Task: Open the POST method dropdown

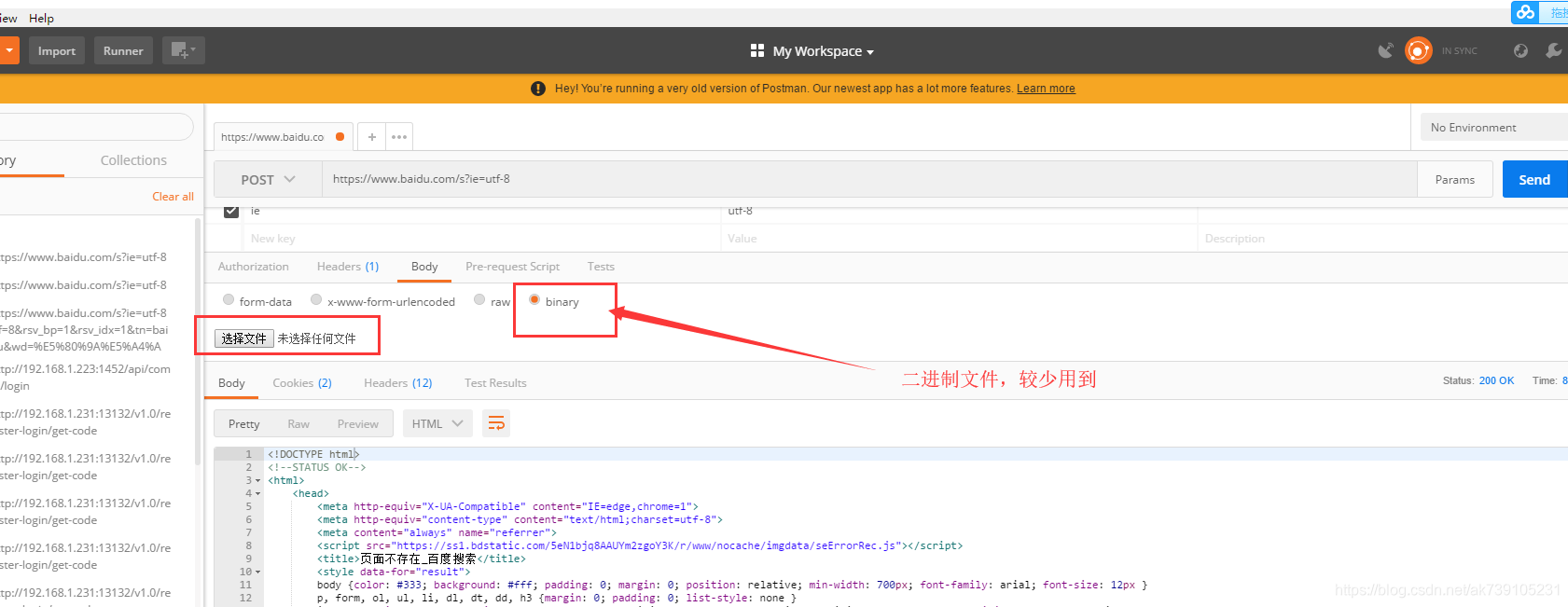Action: 268,179
